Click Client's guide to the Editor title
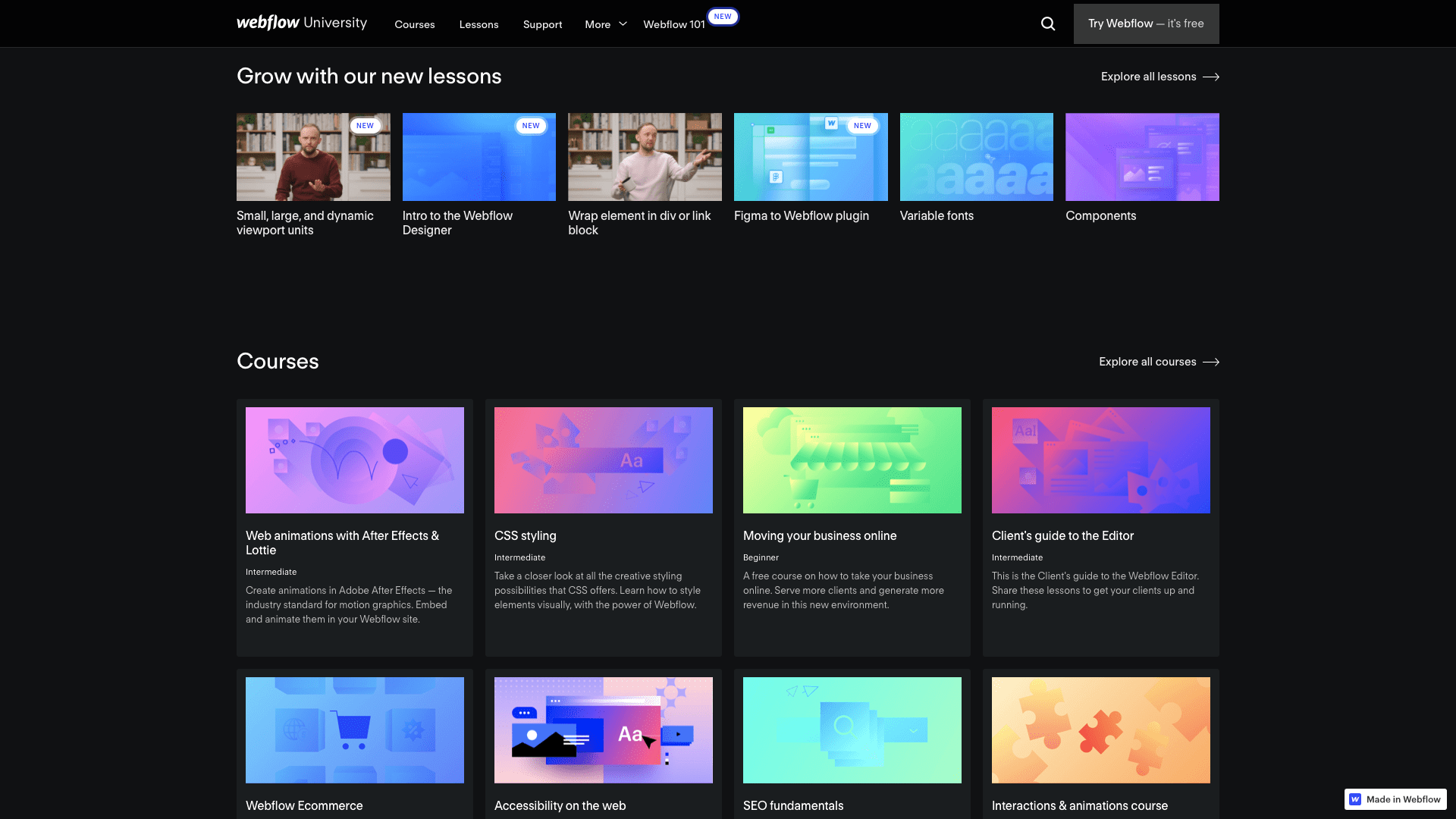 click(x=1062, y=535)
